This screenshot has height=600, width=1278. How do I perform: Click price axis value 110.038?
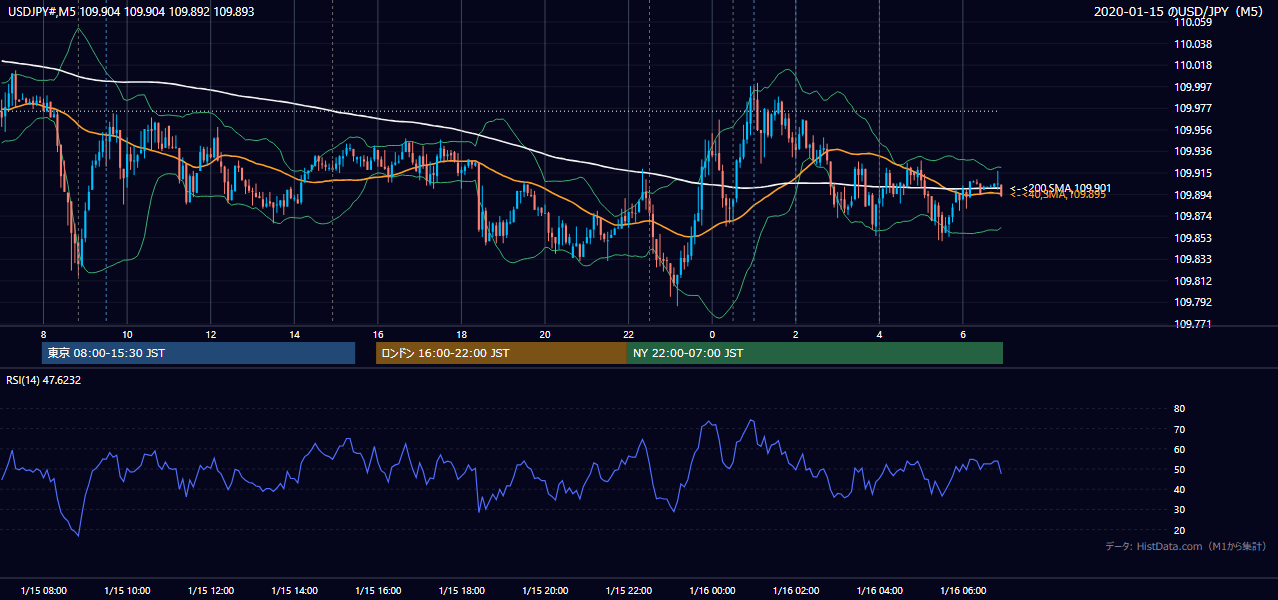[x=1193, y=44]
